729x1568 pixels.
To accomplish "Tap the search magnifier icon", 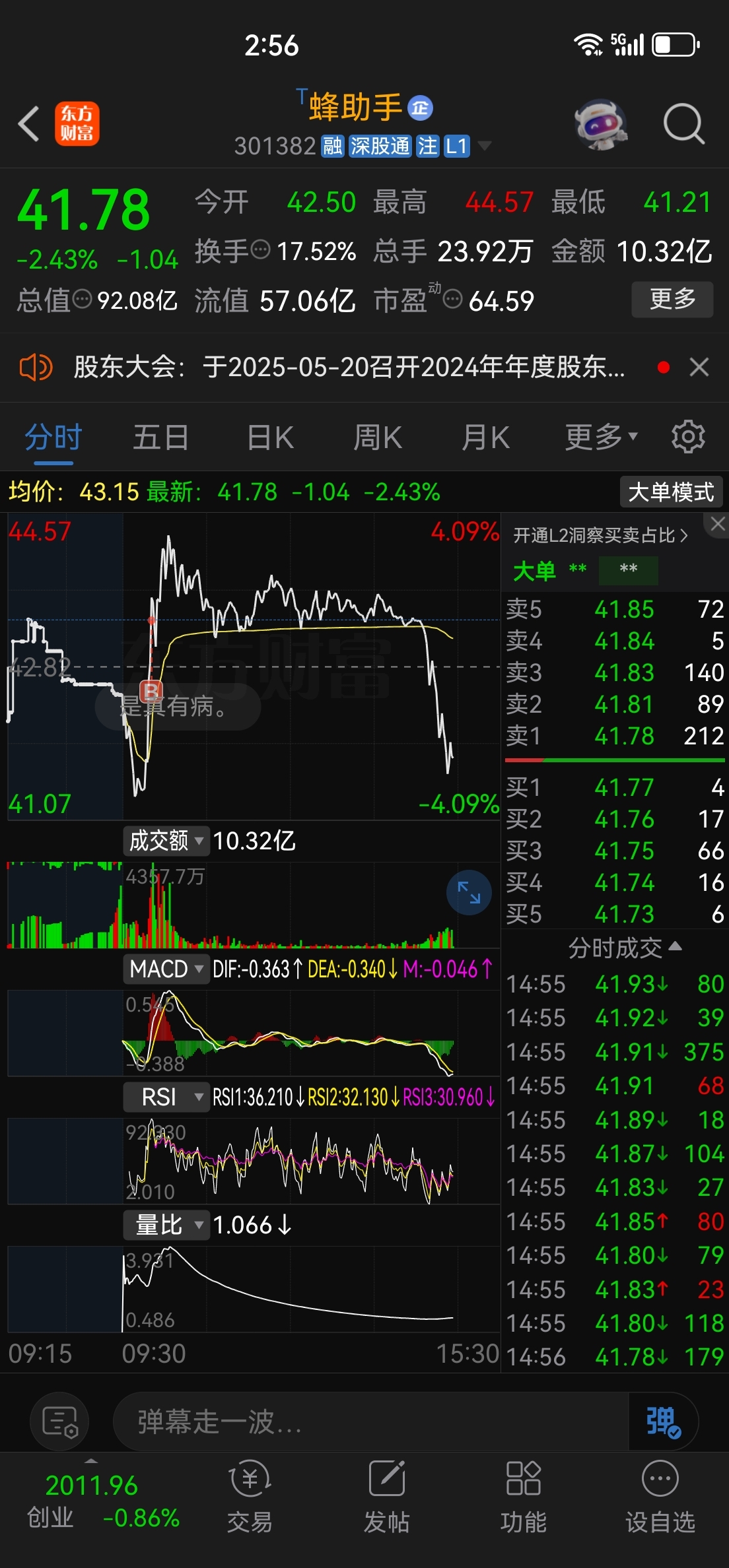I will (x=683, y=123).
